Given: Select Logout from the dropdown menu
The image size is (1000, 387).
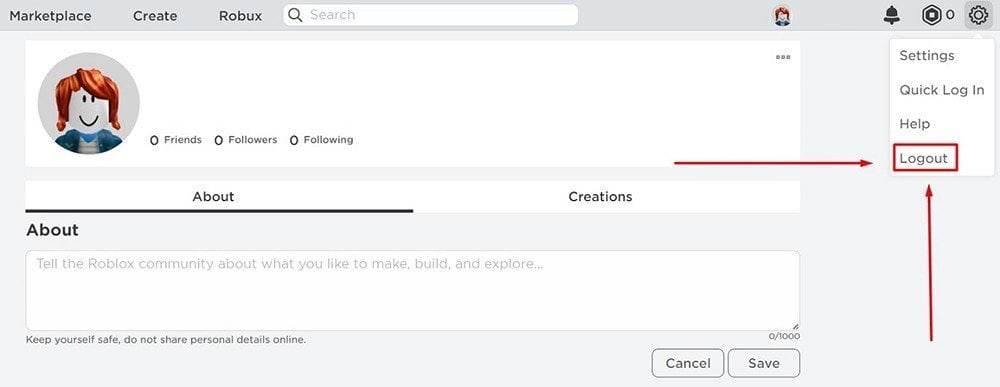Looking at the screenshot, I should (924, 158).
